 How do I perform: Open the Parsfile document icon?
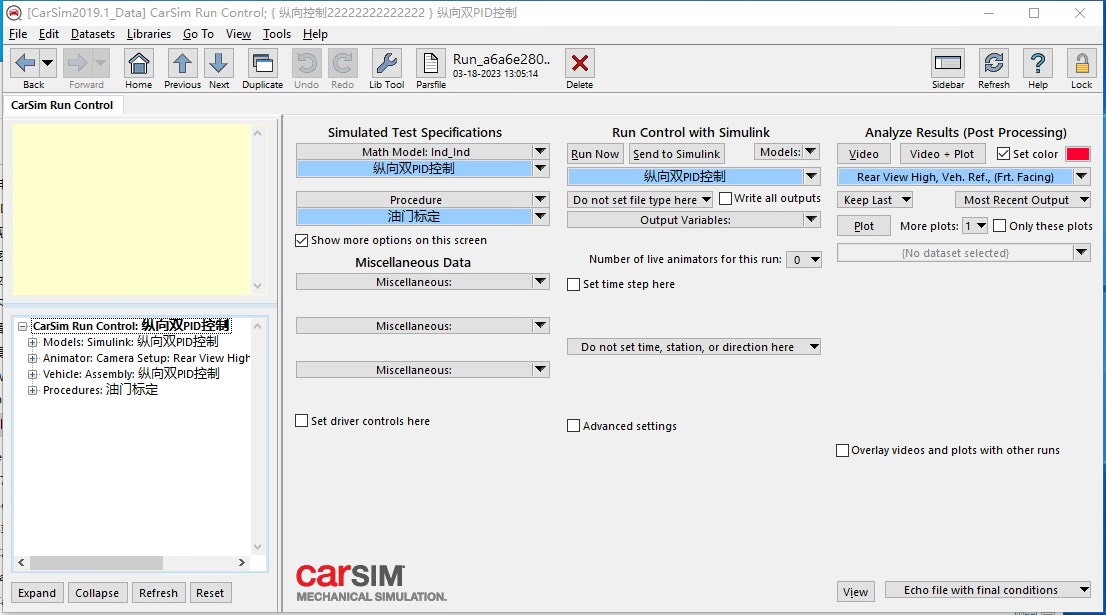[x=431, y=63]
